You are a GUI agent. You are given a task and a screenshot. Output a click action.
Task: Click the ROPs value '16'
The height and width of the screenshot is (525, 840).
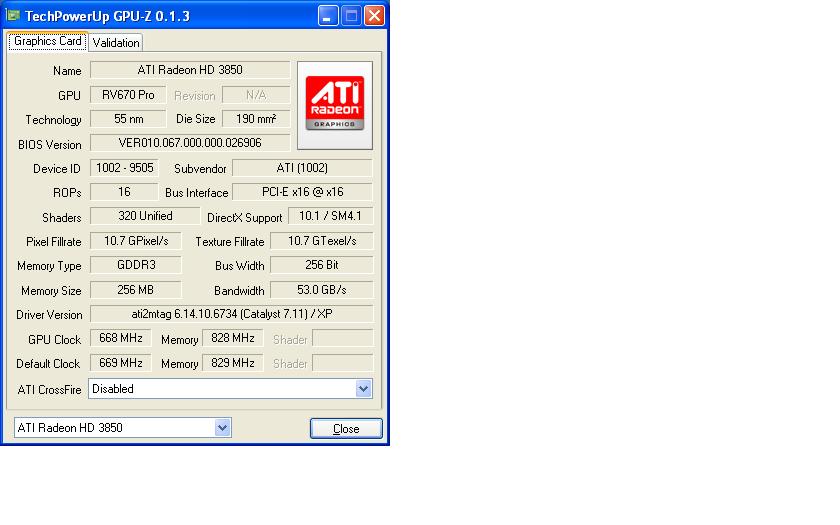coord(124,192)
